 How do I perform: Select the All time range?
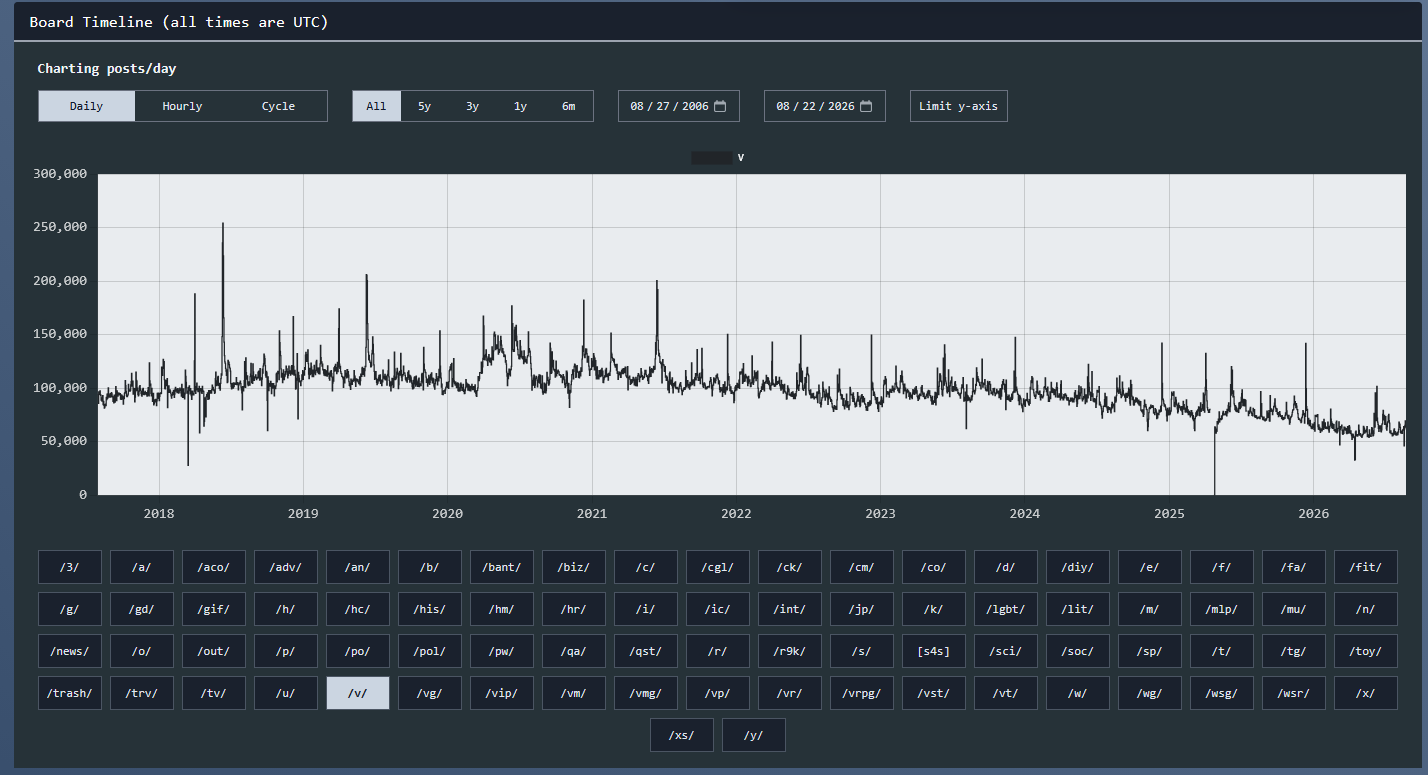[x=376, y=106]
